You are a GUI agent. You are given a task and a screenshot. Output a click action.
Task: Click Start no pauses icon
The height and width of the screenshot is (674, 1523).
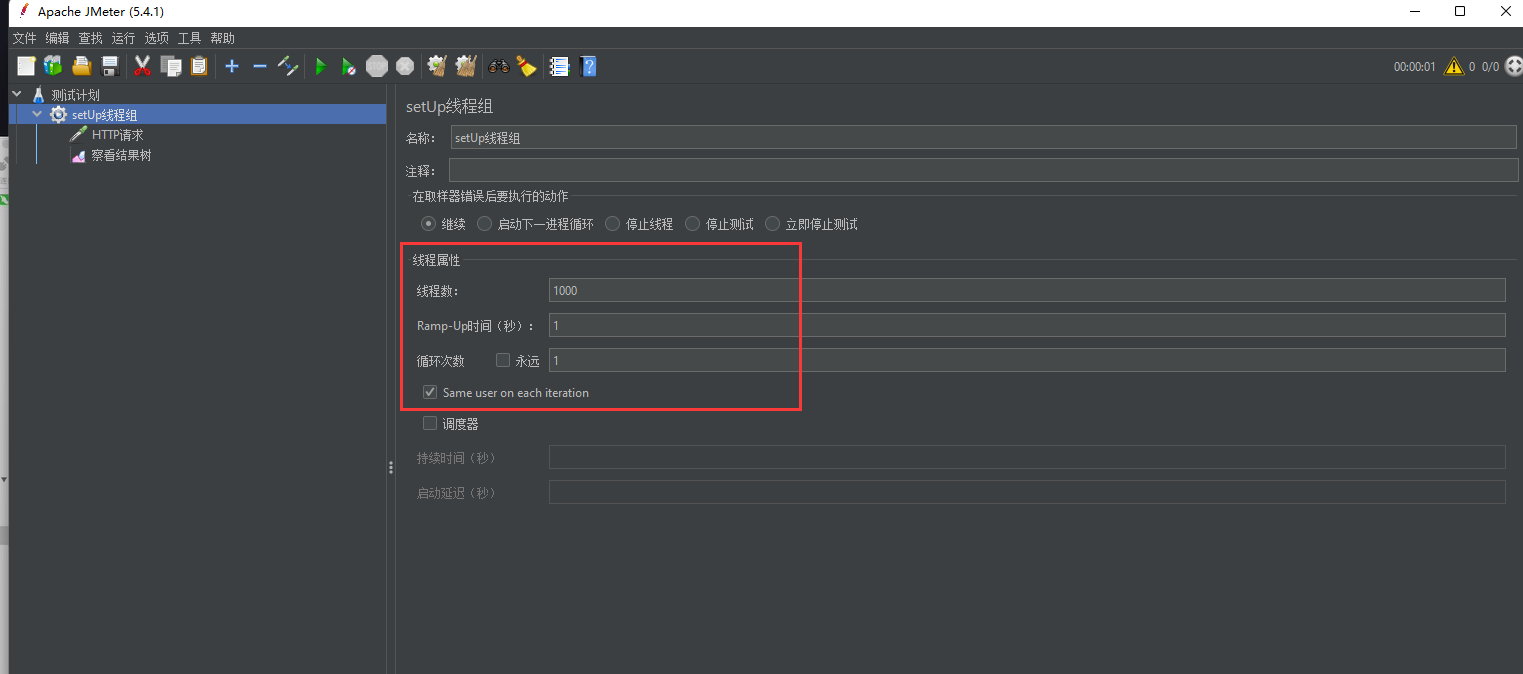click(x=348, y=66)
